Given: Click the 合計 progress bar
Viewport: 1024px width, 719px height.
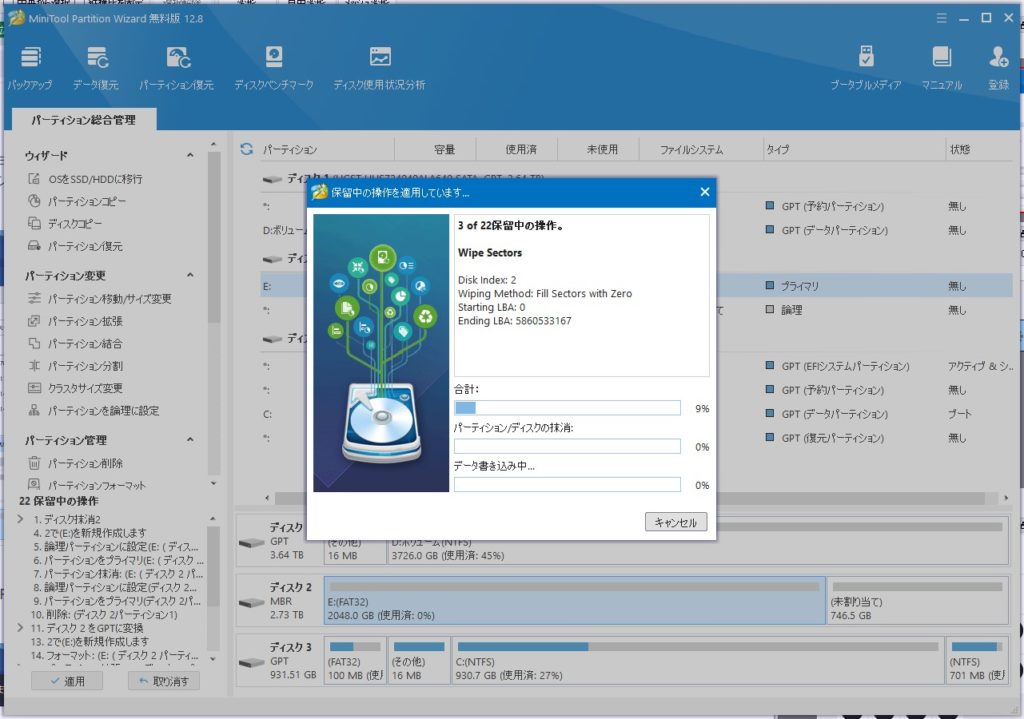Looking at the screenshot, I should coord(567,408).
